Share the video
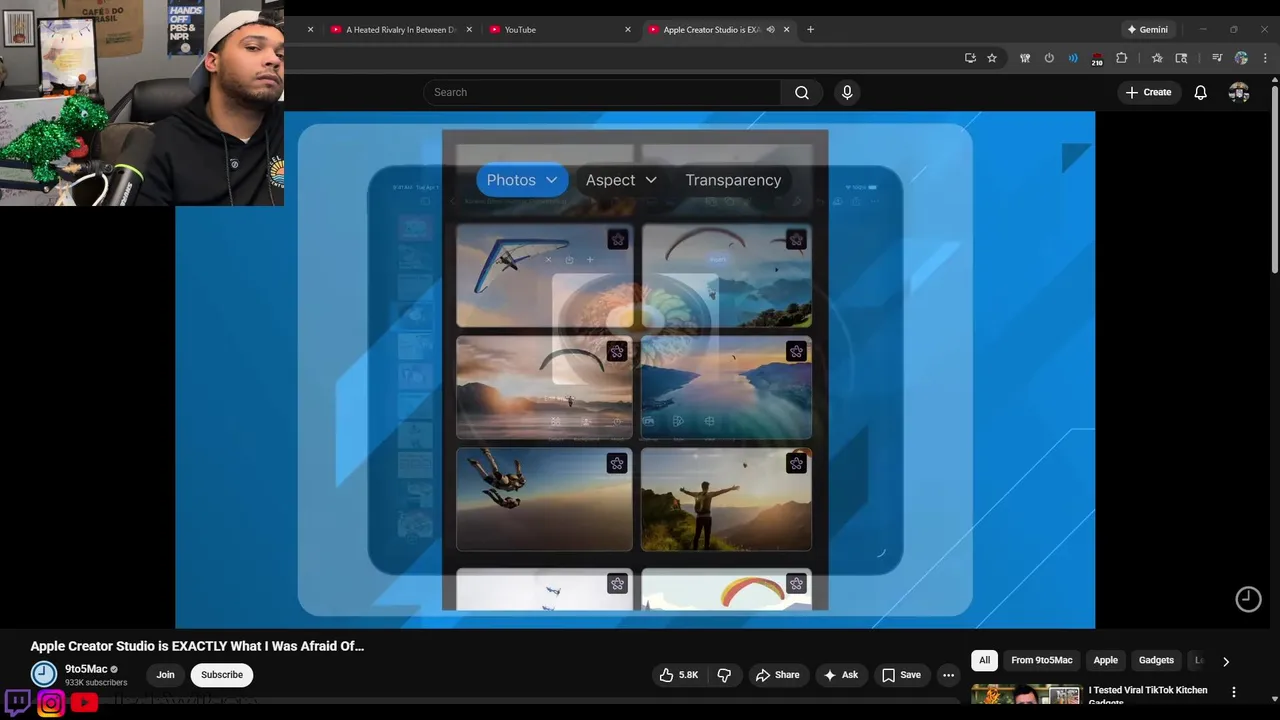Viewport: 1280px width, 720px height. point(777,675)
